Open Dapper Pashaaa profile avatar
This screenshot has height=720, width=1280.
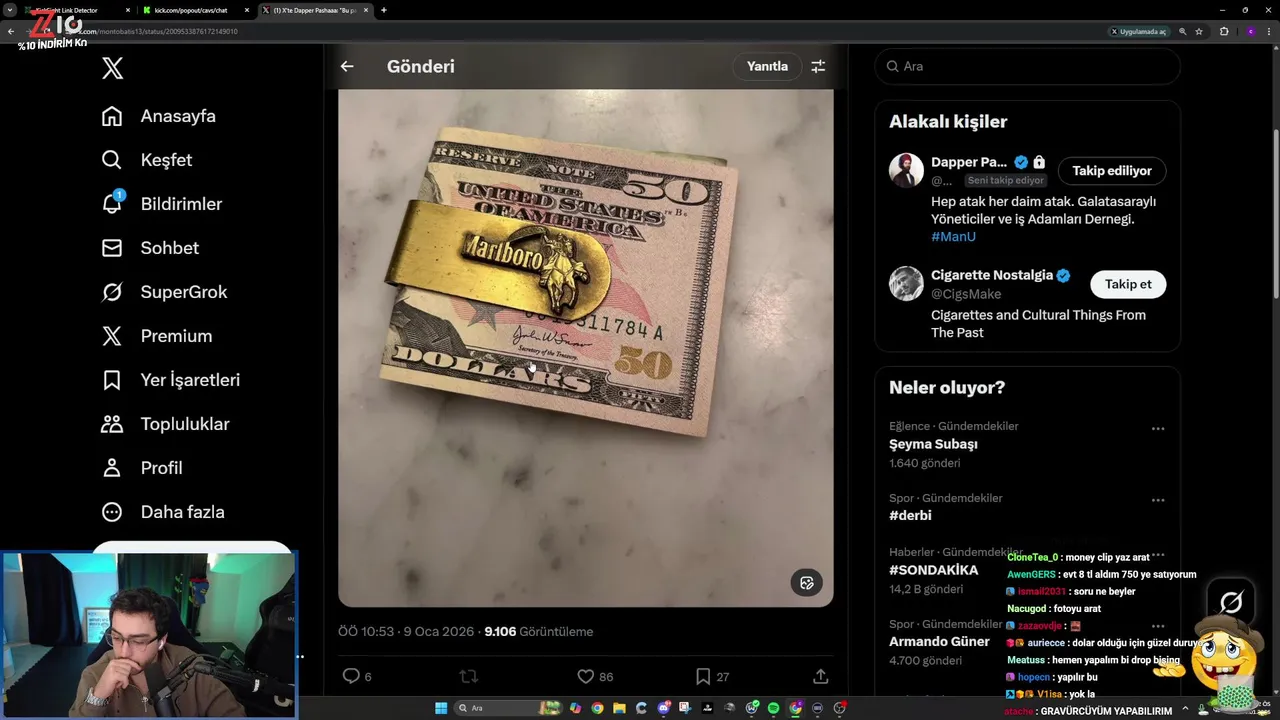pos(906,170)
